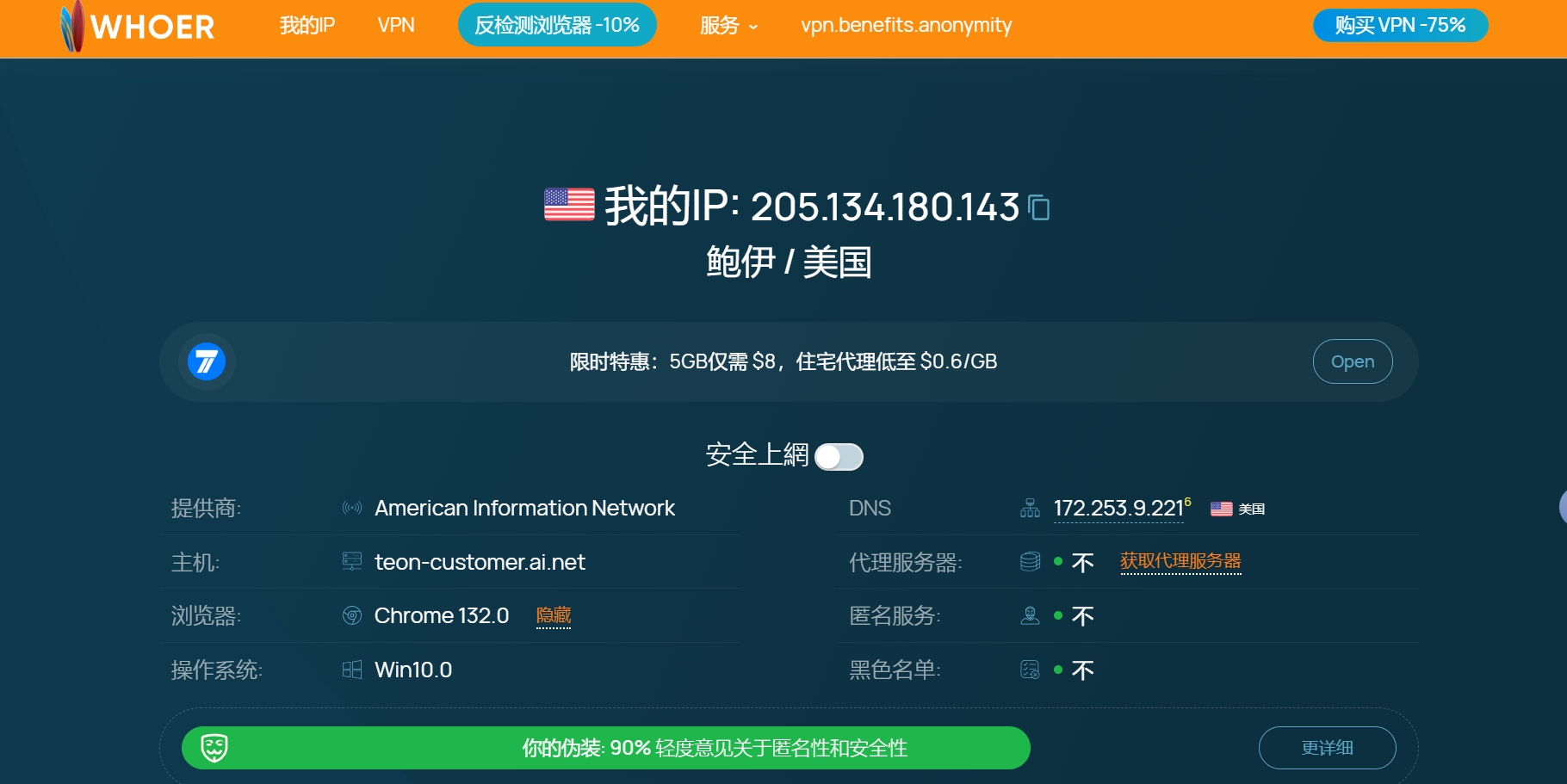Click the blue 7 promo logo

(x=207, y=361)
